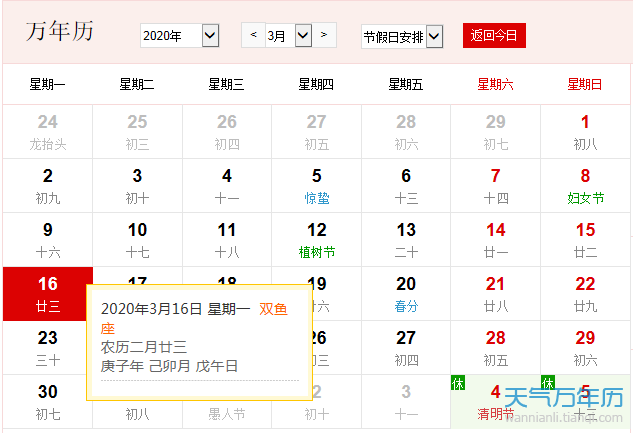Viewport: 633px width, 433px height.
Task: Select February 27 初五 greyed date
Action: pyautogui.click(x=316, y=132)
